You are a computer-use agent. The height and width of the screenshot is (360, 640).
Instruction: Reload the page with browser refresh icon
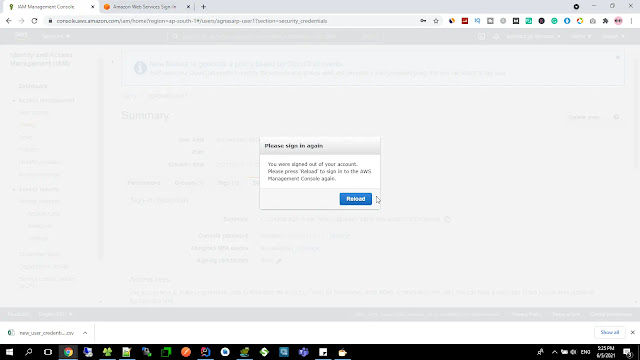tap(34, 21)
